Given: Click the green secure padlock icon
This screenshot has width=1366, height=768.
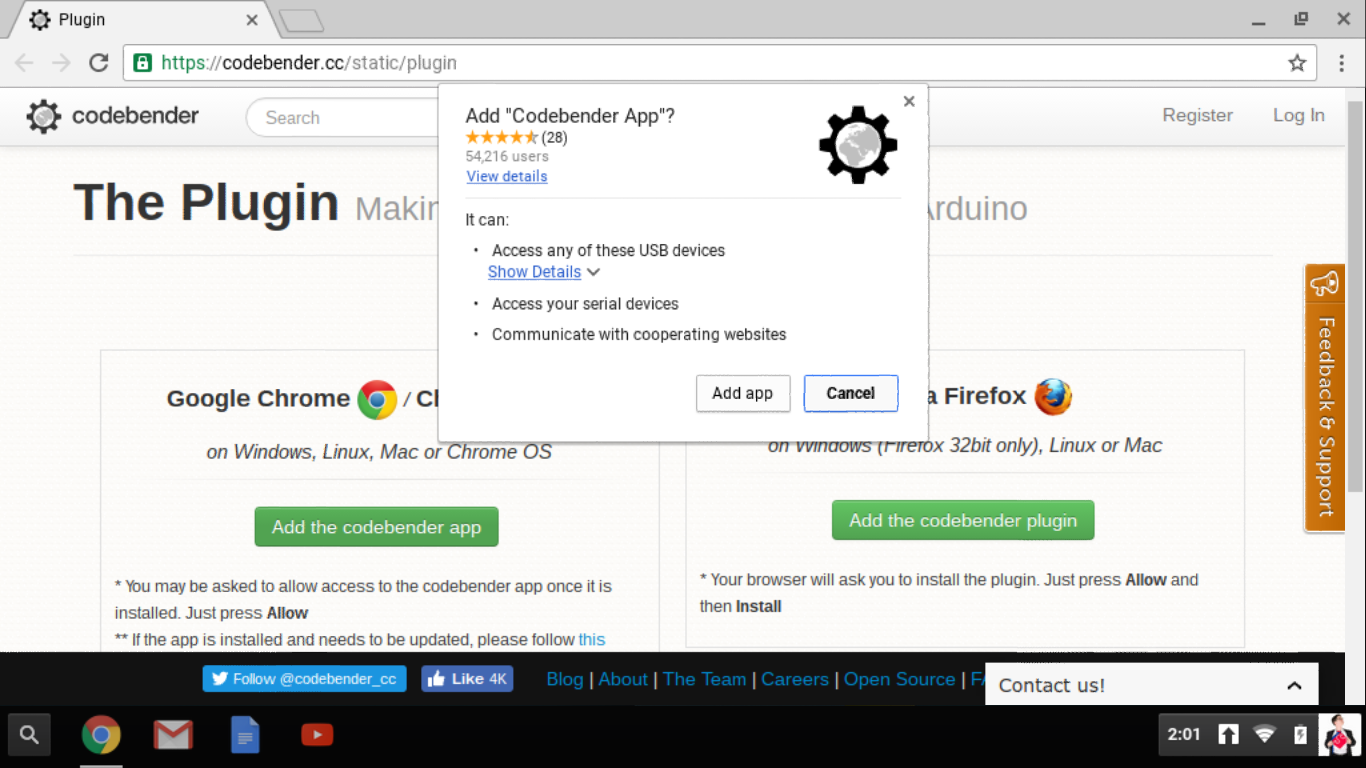Looking at the screenshot, I should (x=142, y=63).
